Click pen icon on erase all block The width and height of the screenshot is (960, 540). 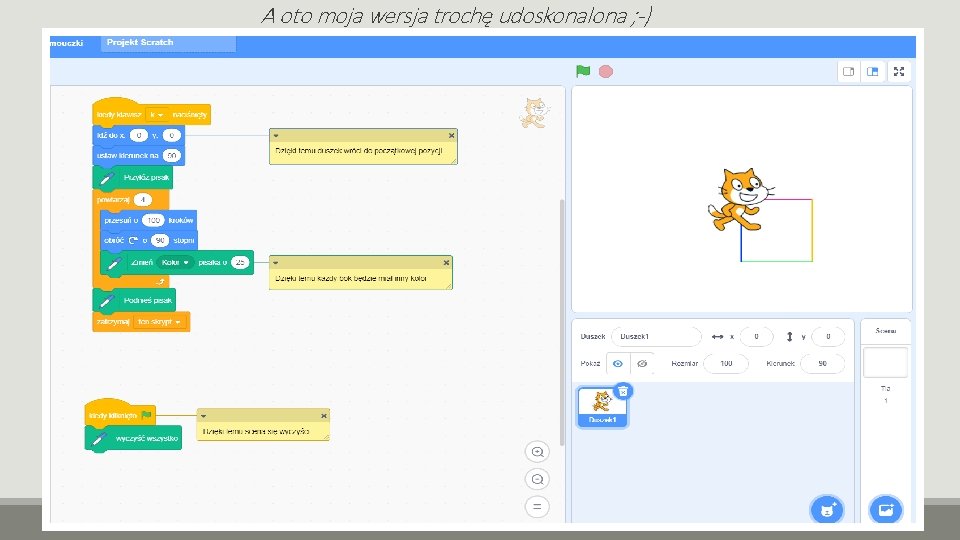point(99,439)
